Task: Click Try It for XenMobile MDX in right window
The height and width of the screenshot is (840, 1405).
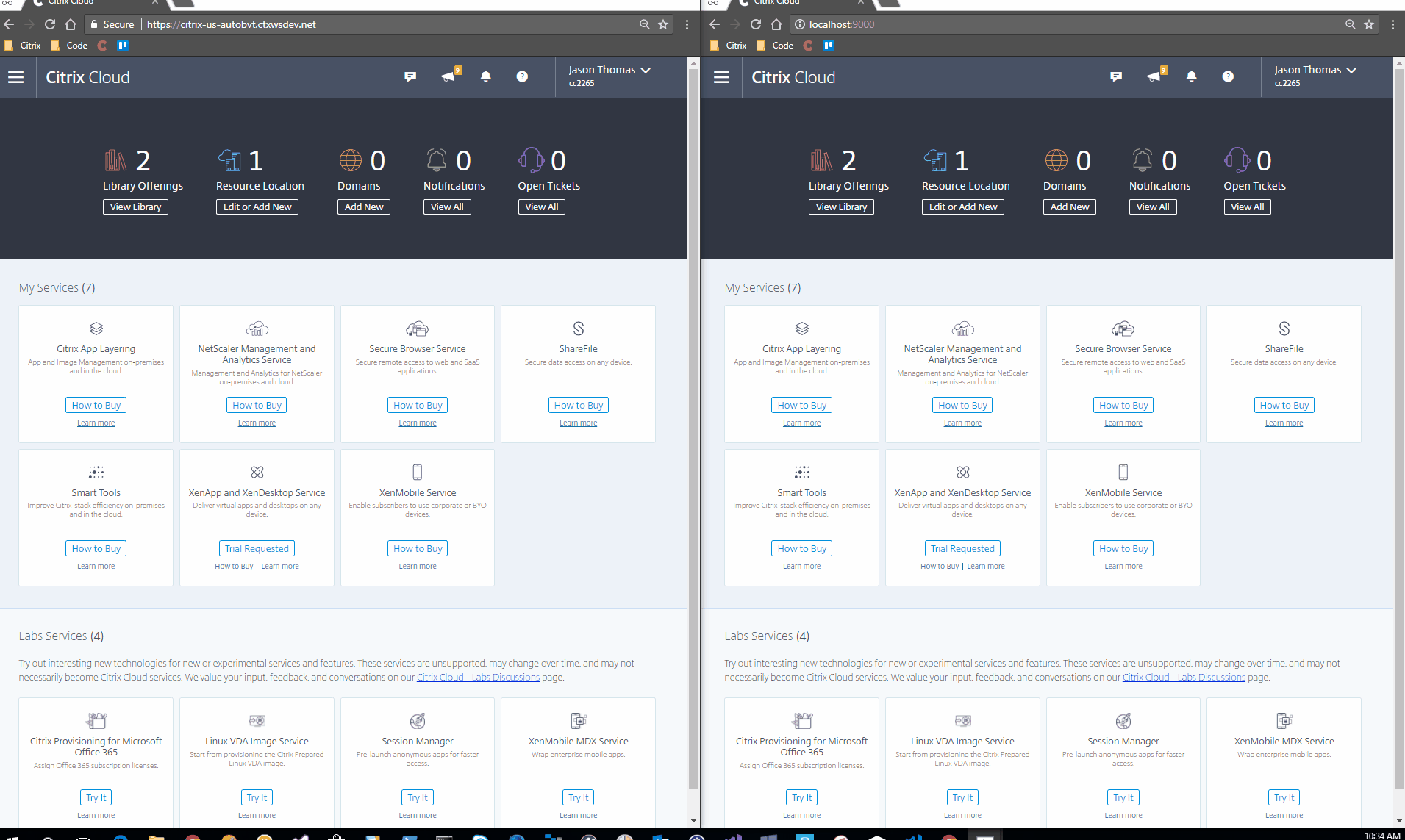Action: pos(1284,797)
